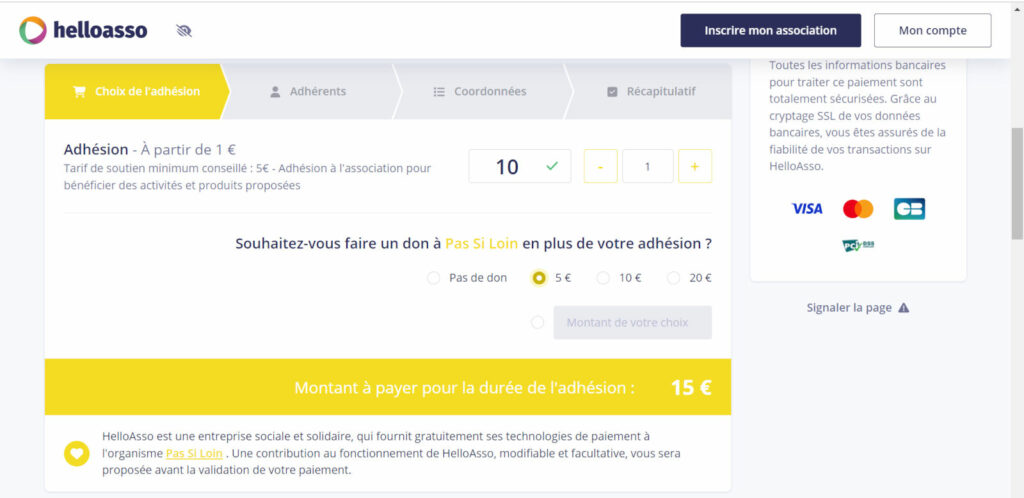
Task: Click the 'Montant de votre choix' input field
Action: [632, 322]
